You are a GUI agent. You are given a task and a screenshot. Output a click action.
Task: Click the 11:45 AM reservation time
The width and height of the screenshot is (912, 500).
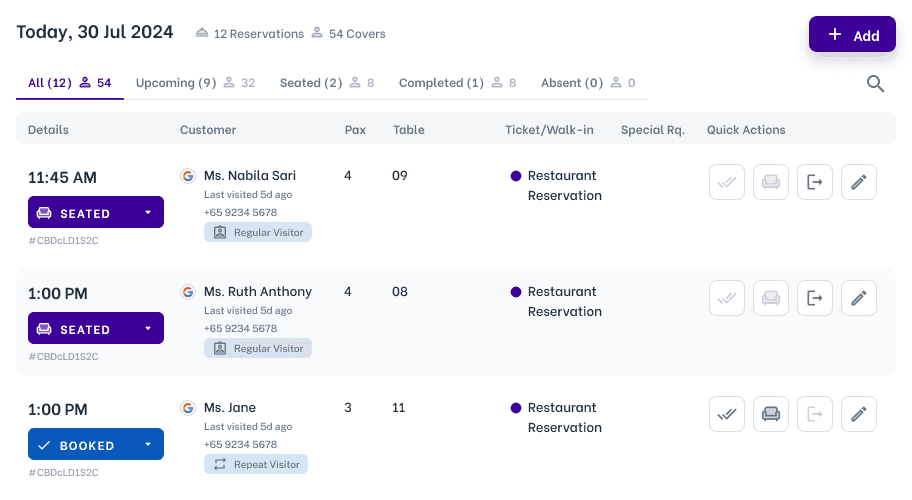[x=62, y=177]
